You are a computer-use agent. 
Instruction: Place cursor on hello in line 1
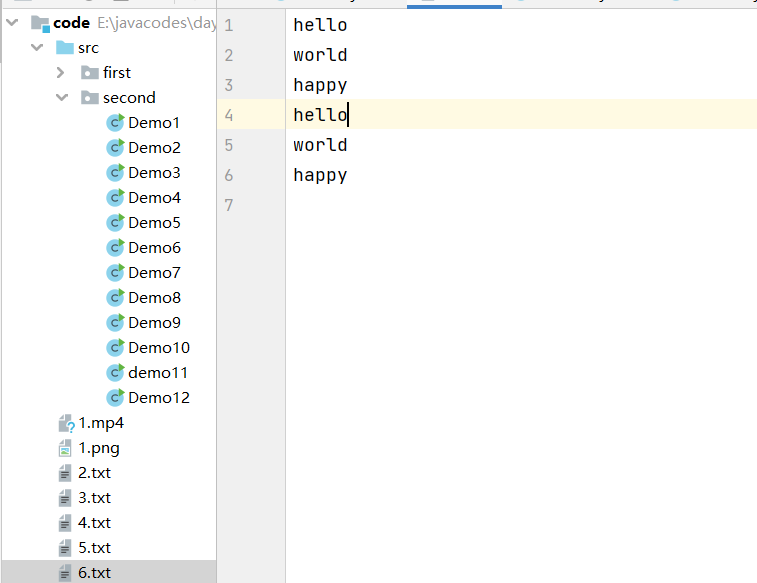pos(320,25)
